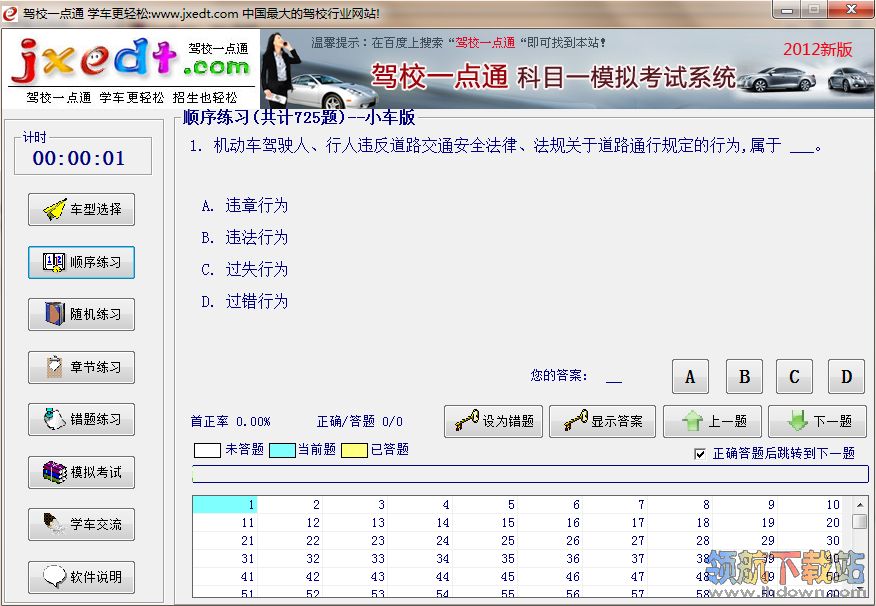
Task: Toggle 正确答题后跳转到下一题 checkbox
Action: click(x=699, y=454)
